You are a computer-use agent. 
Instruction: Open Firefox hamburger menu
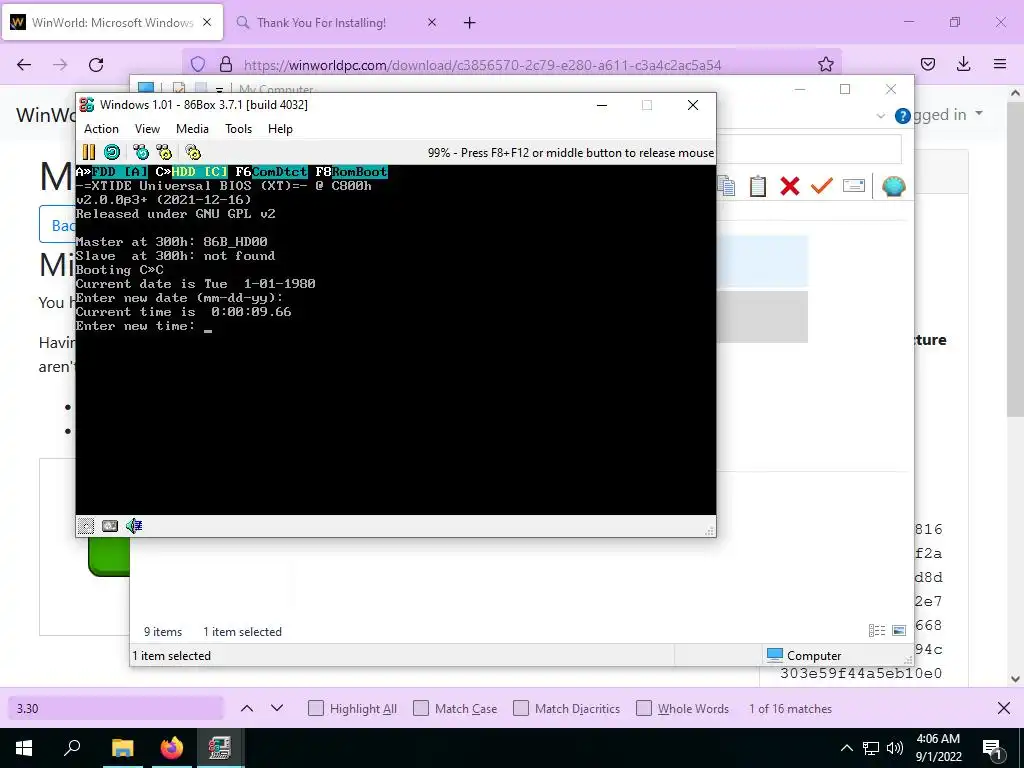pyautogui.click(x=1000, y=64)
